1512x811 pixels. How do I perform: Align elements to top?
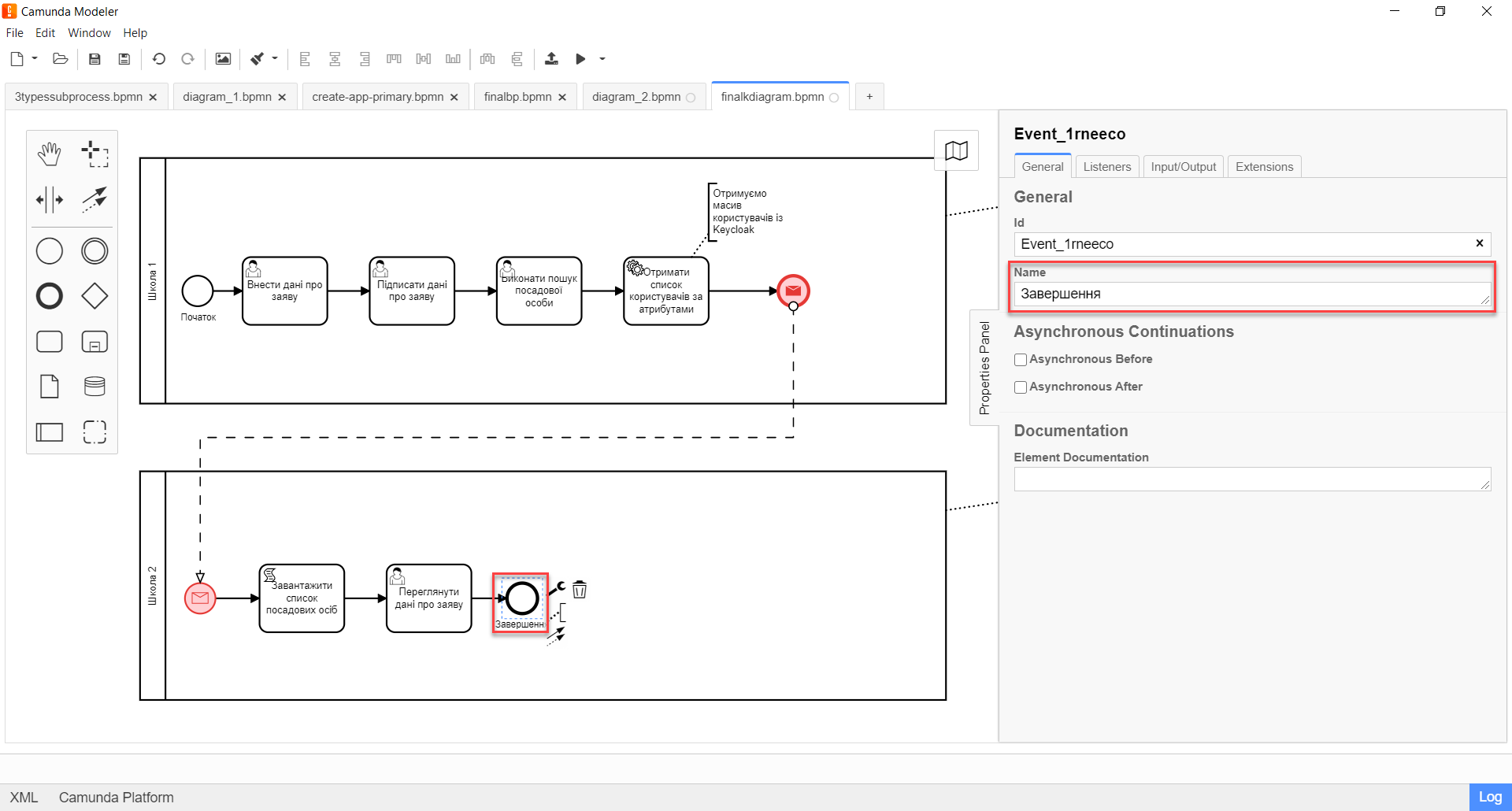pos(394,59)
